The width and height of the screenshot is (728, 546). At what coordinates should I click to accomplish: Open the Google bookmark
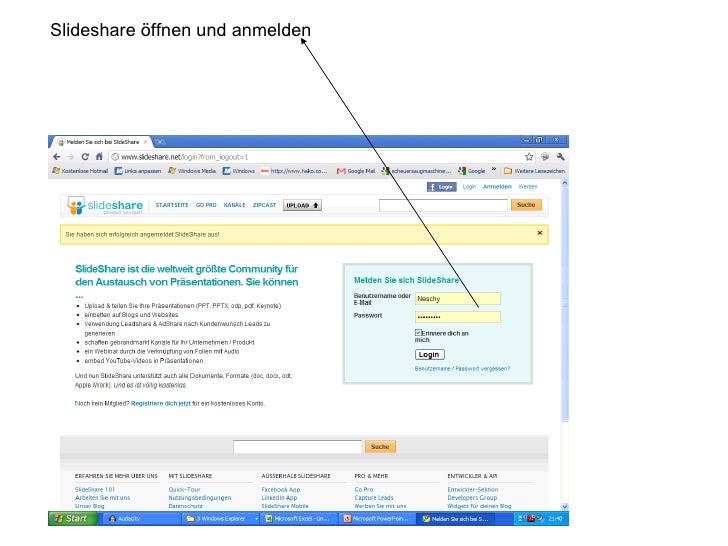pos(471,171)
